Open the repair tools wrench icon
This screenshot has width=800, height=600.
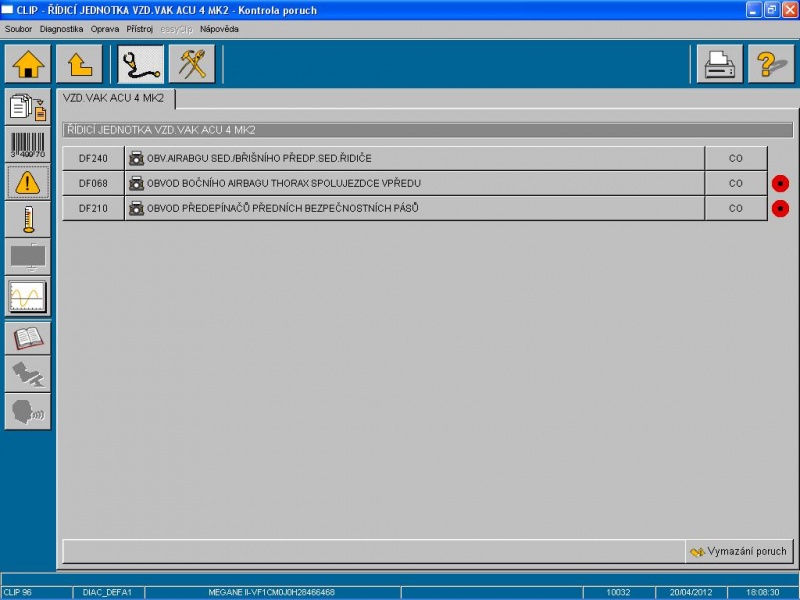tap(191, 64)
